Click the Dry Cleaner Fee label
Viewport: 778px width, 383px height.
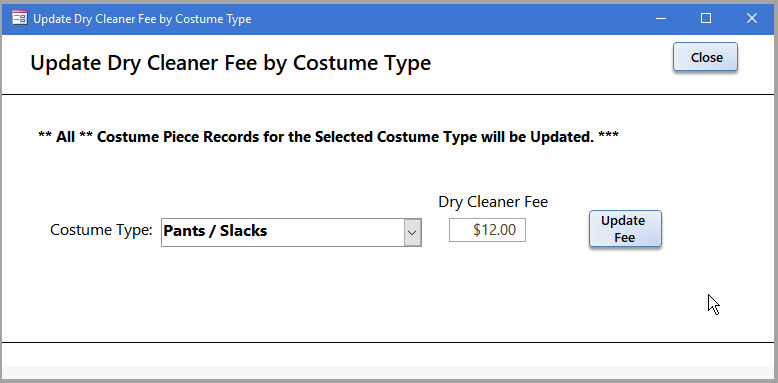pyautogui.click(x=493, y=202)
